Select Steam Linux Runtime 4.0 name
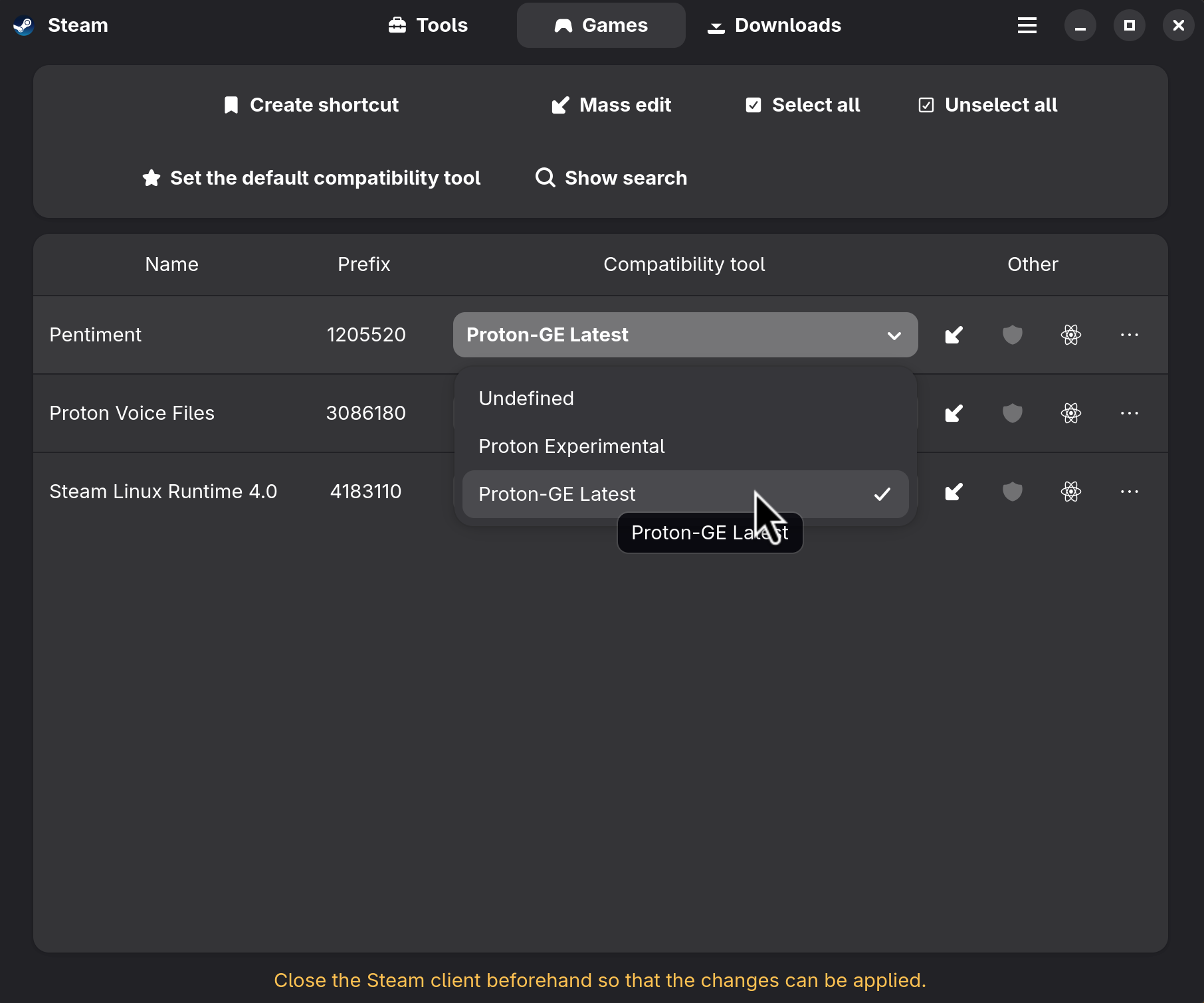The height and width of the screenshot is (1003, 1204). click(163, 492)
